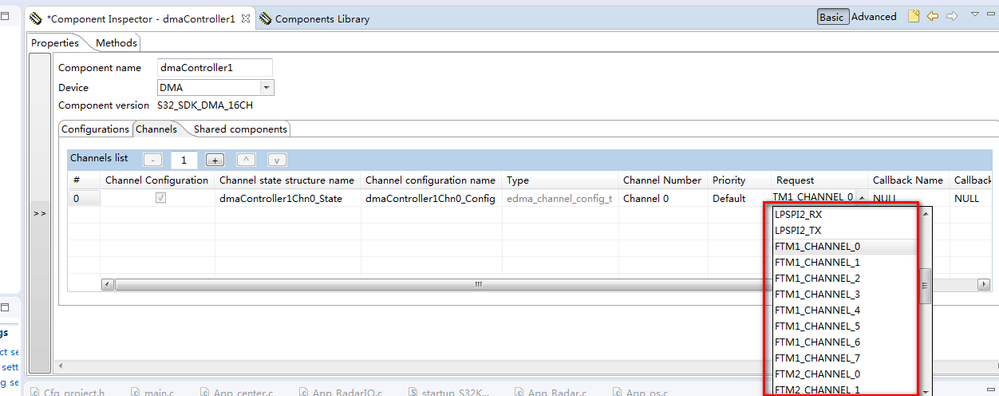
Task: Click the Priority column header
Action: [739, 180]
